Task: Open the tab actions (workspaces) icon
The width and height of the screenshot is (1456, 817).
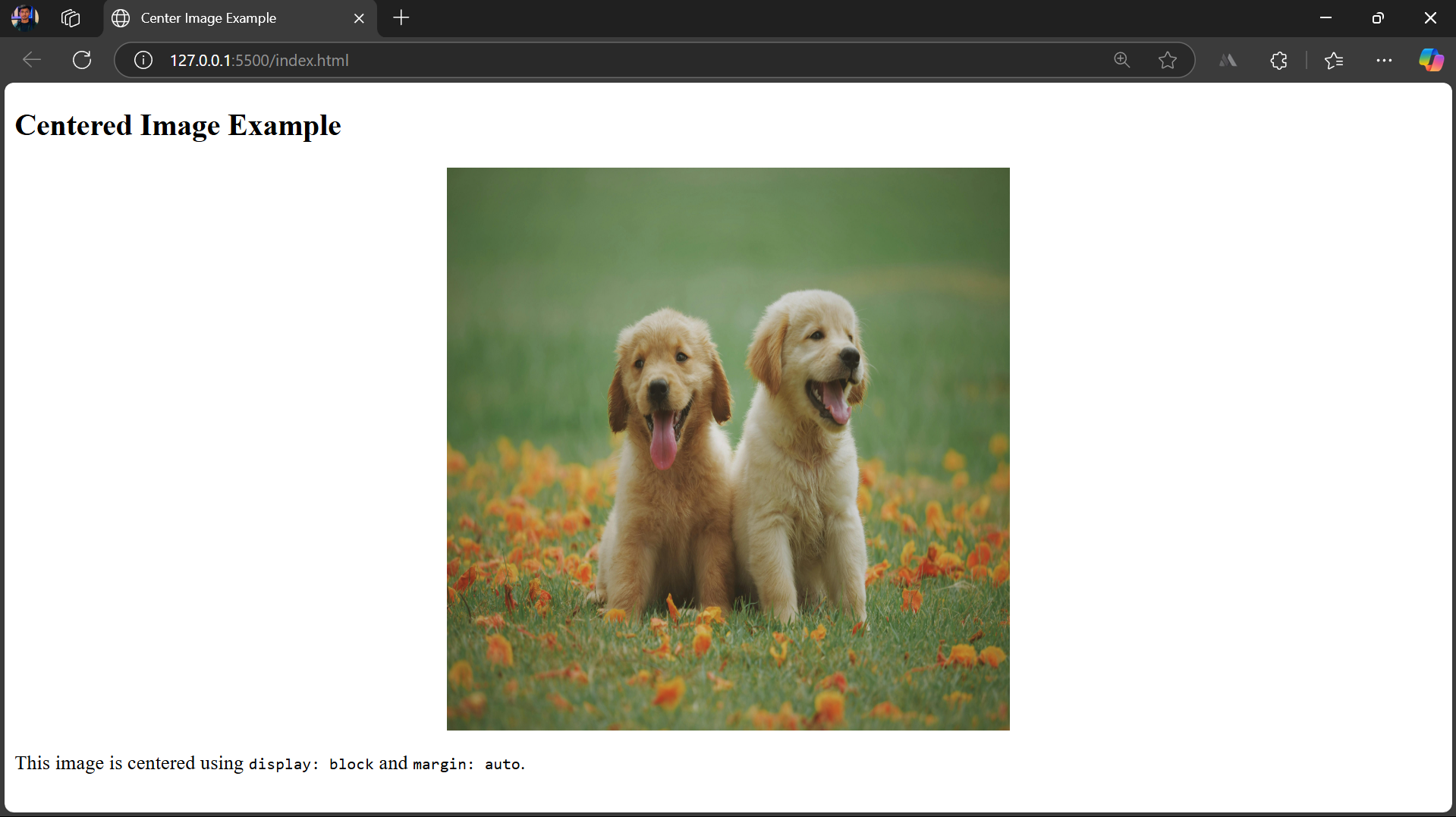Action: [x=71, y=18]
